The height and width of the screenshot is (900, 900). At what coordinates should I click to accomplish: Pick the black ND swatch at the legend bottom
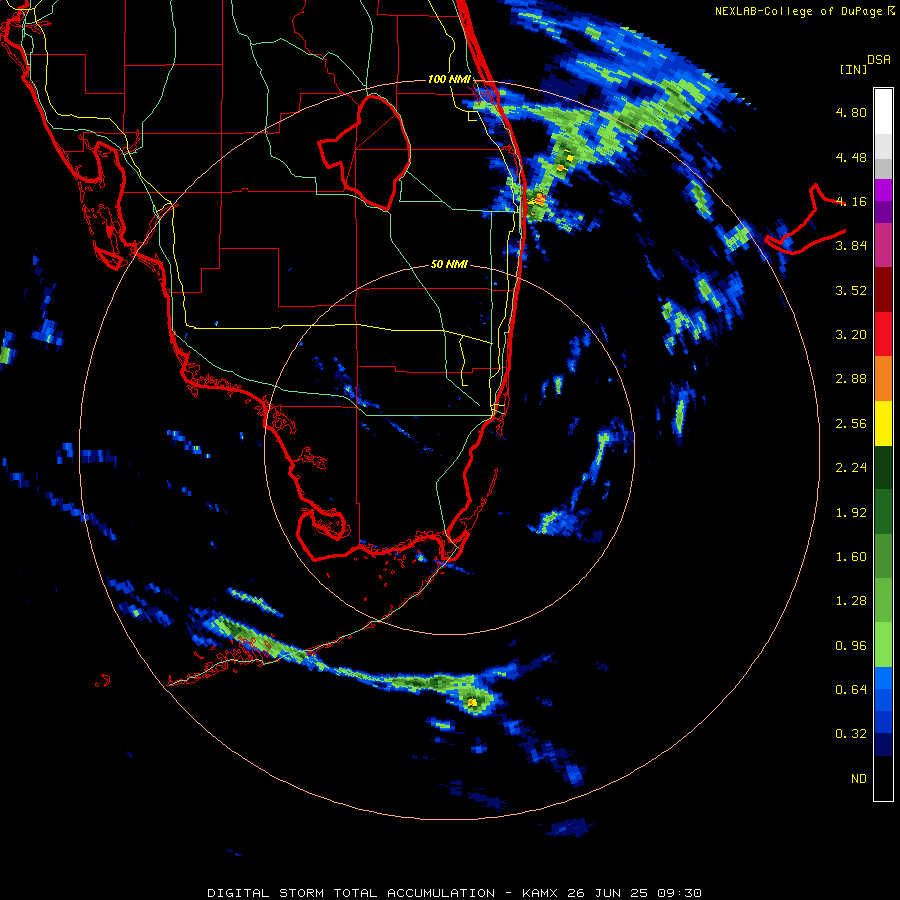tap(883, 778)
